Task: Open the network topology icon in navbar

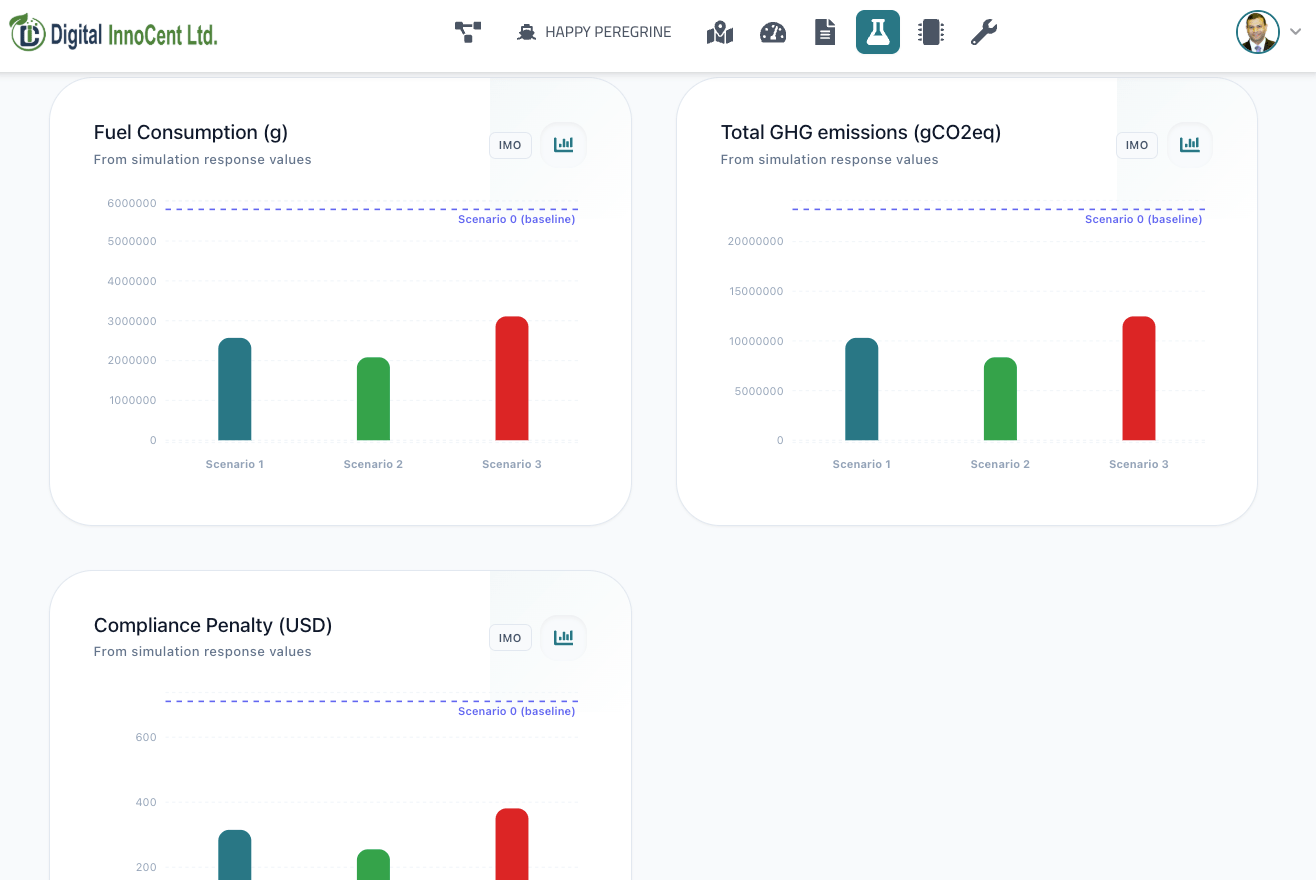Action: 468,32
